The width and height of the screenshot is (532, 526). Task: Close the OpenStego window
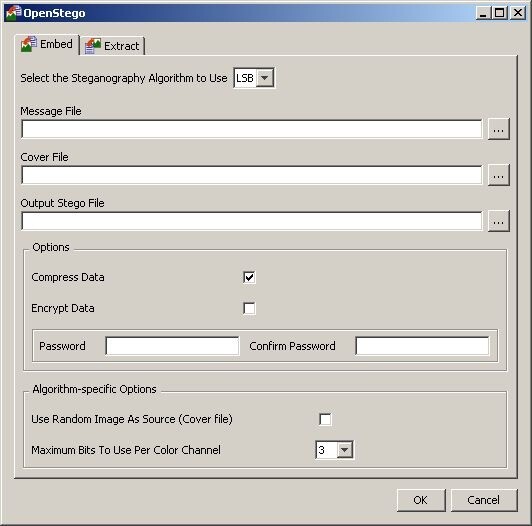pyautogui.click(x=518, y=13)
